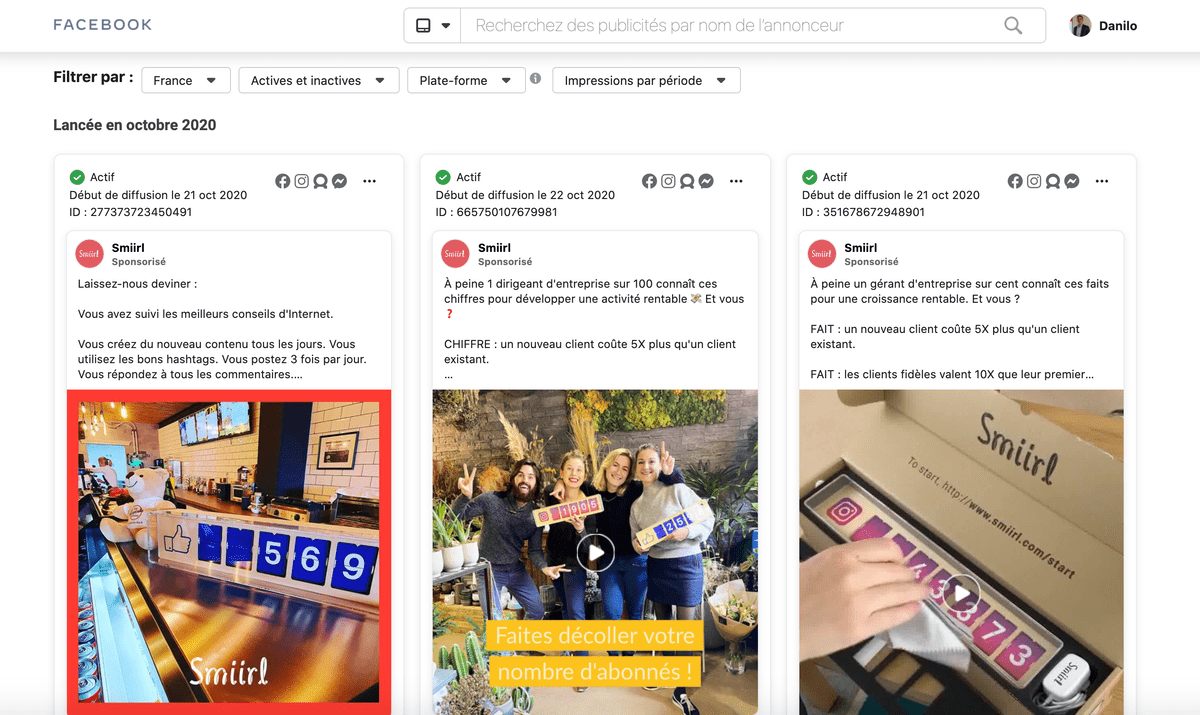Click Messenger icon on ad ID 351678672948901
Viewport: 1200px width, 715px height.
[x=1071, y=181]
